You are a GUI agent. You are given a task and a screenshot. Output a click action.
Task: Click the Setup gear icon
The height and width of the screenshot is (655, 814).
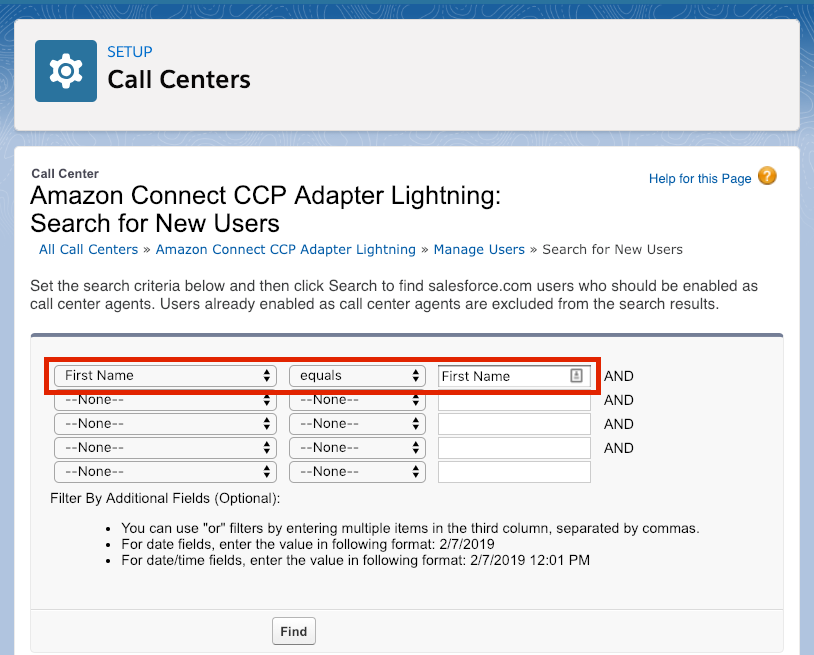point(66,71)
